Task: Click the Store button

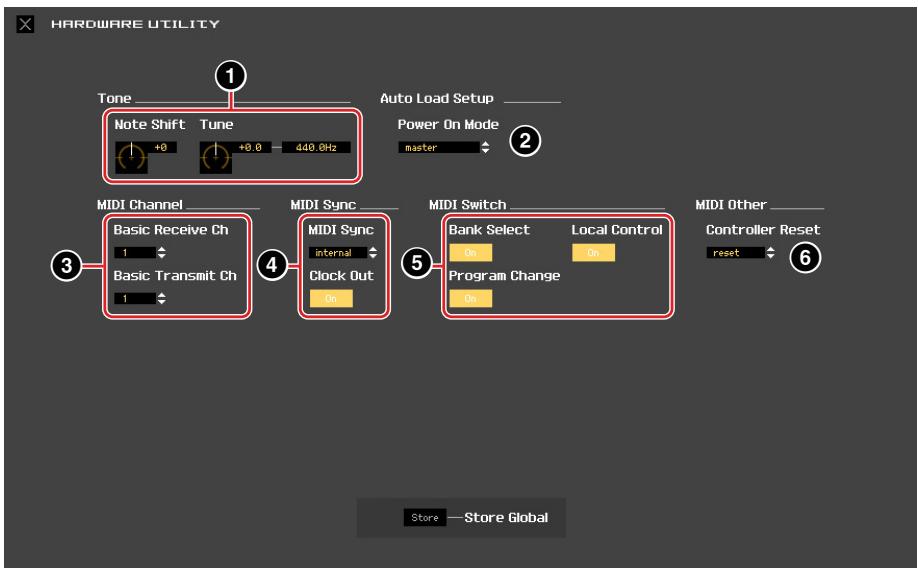Action: 425,518
